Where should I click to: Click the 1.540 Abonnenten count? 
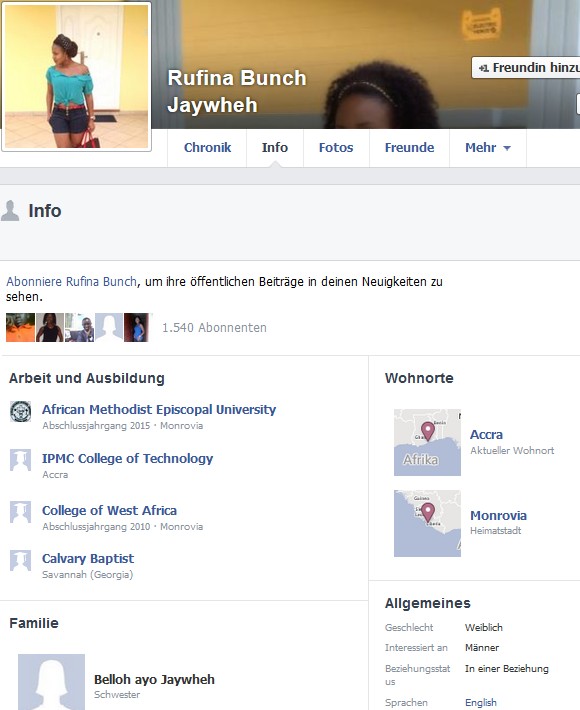tap(214, 327)
